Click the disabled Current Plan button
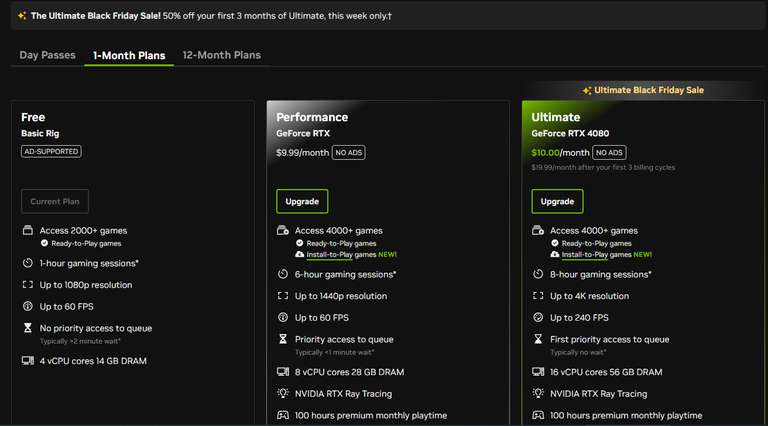The image size is (768, 426). pyautogui.click(x=55, y=201)
